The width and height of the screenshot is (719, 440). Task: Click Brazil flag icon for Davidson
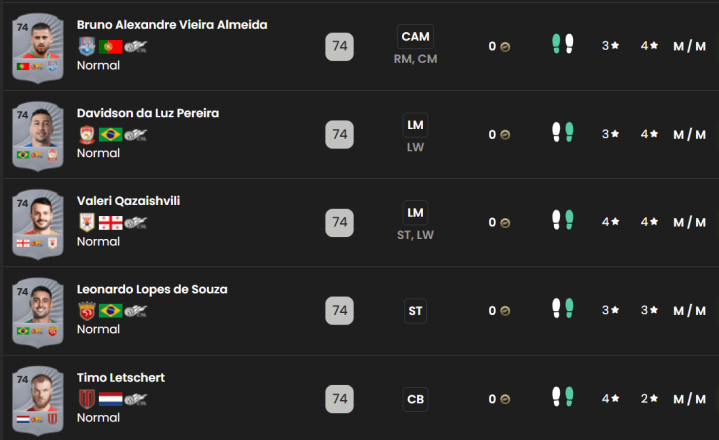(x=111, y=134)
